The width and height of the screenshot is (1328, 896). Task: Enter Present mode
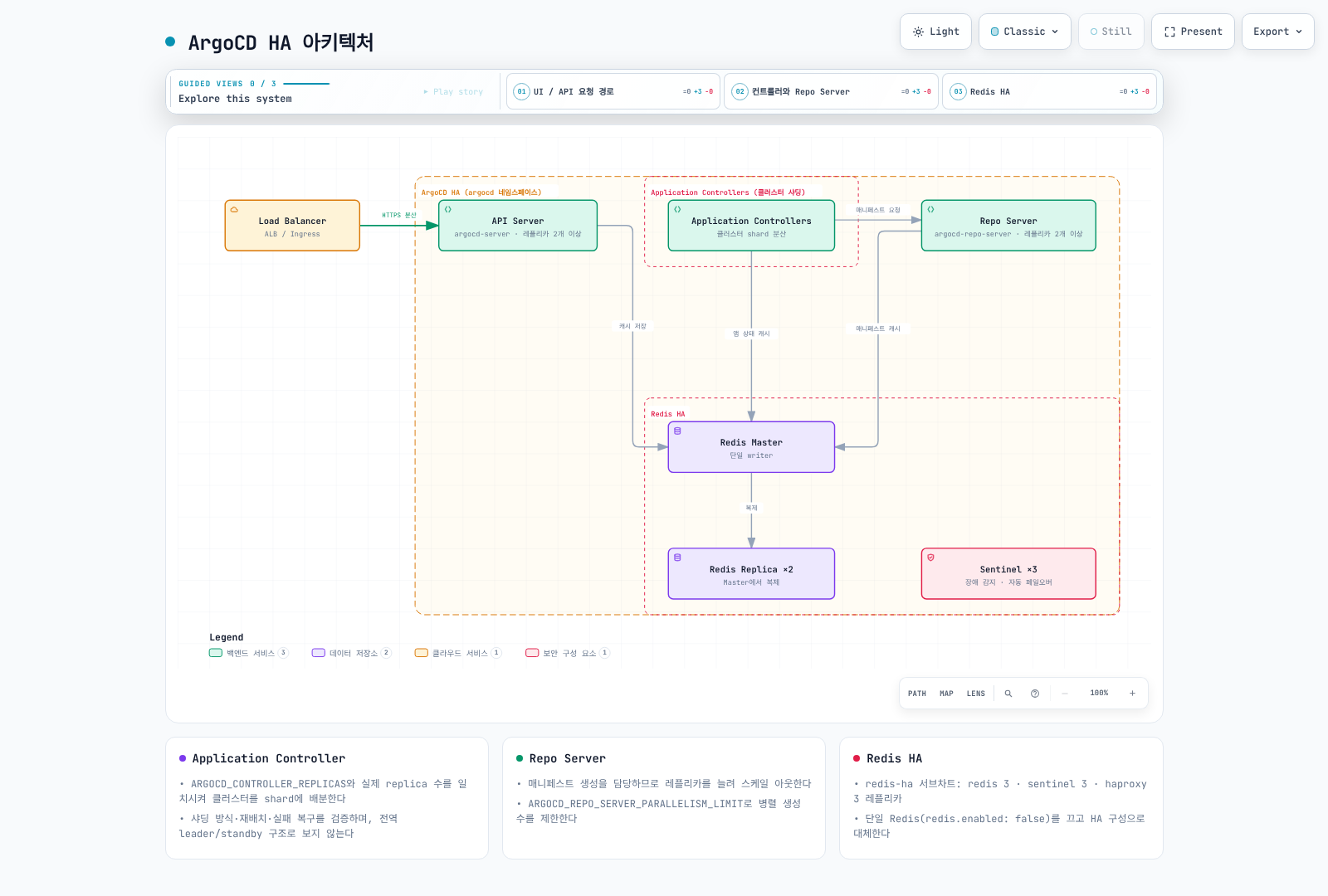click(1193, 32)
